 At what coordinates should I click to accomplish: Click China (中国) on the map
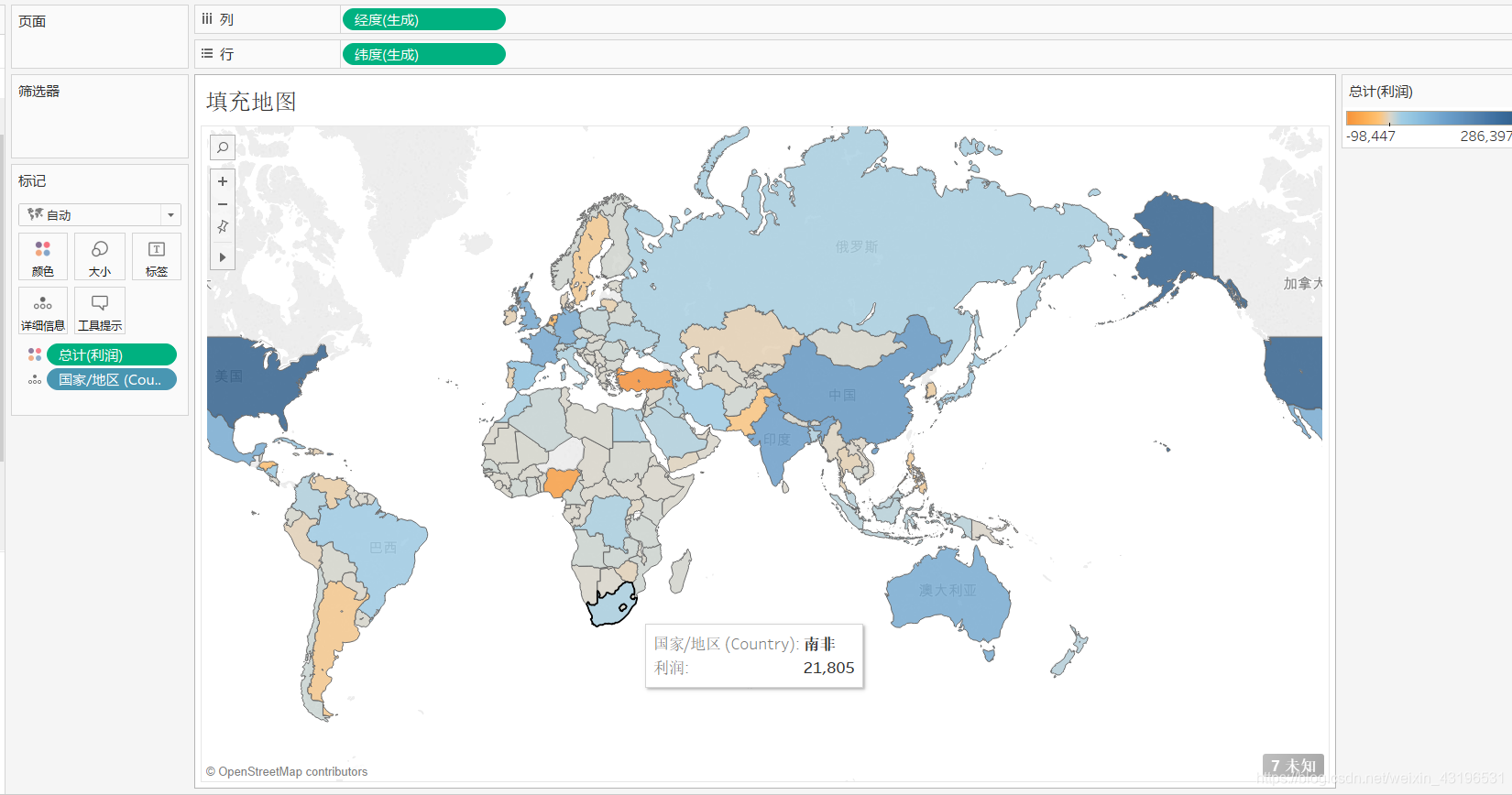pos(842,395)
